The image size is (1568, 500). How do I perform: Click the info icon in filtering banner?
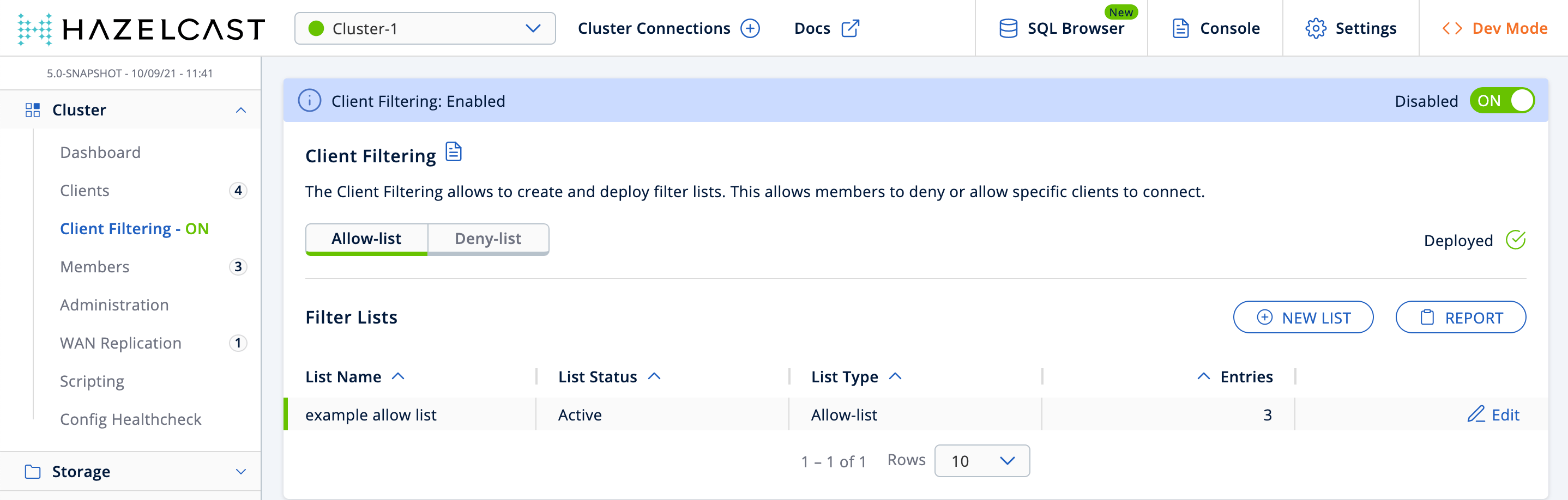pyautogui.click(x=309, y=100)
